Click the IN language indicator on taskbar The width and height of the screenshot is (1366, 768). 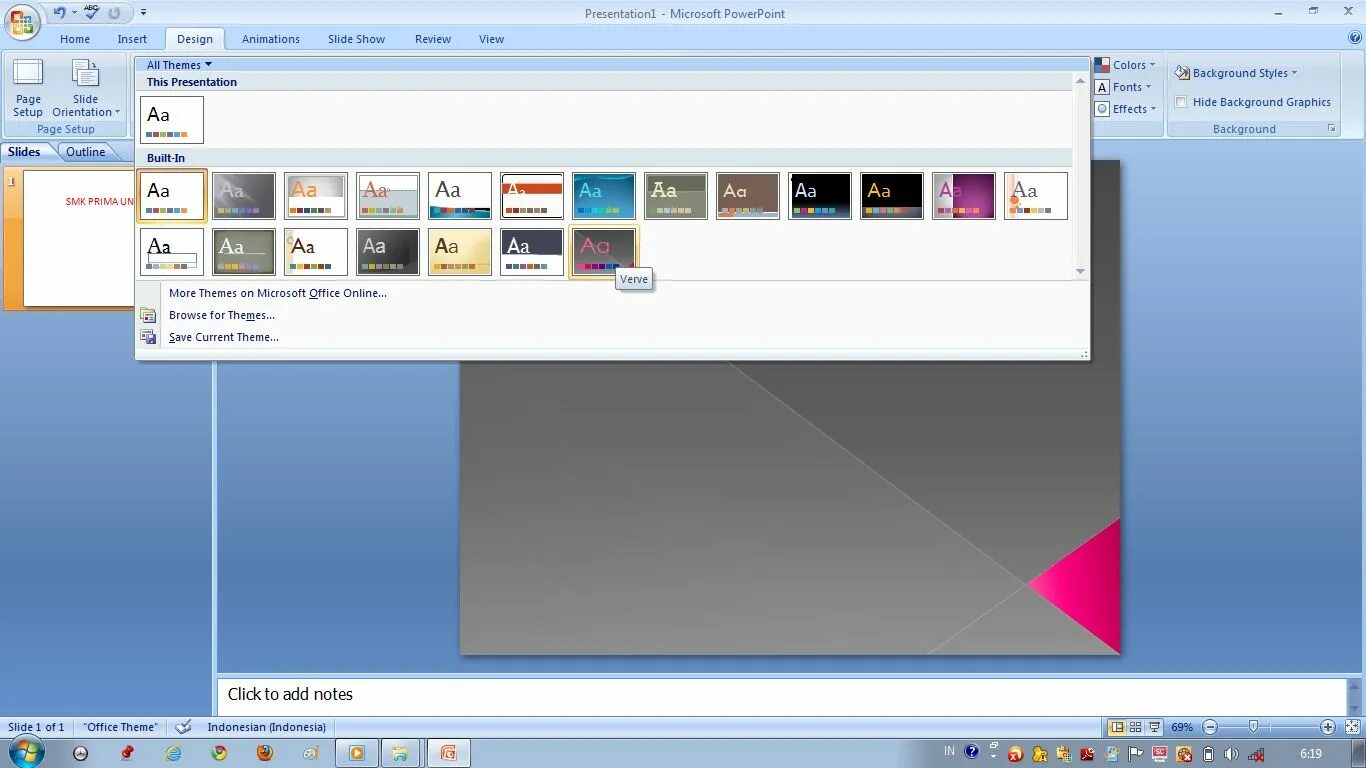click(x=949, y=751)
